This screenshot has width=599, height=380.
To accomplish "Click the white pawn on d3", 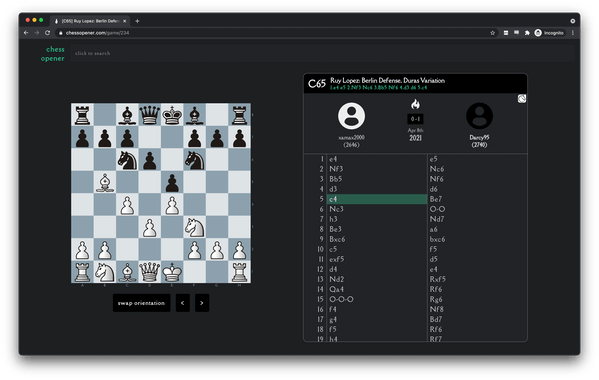I will 150,227.
